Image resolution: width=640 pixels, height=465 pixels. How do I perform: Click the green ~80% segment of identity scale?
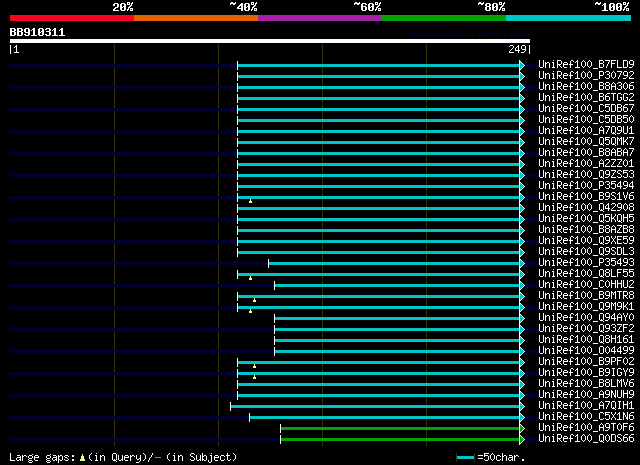pyautogui.click(x=444, y=18)
